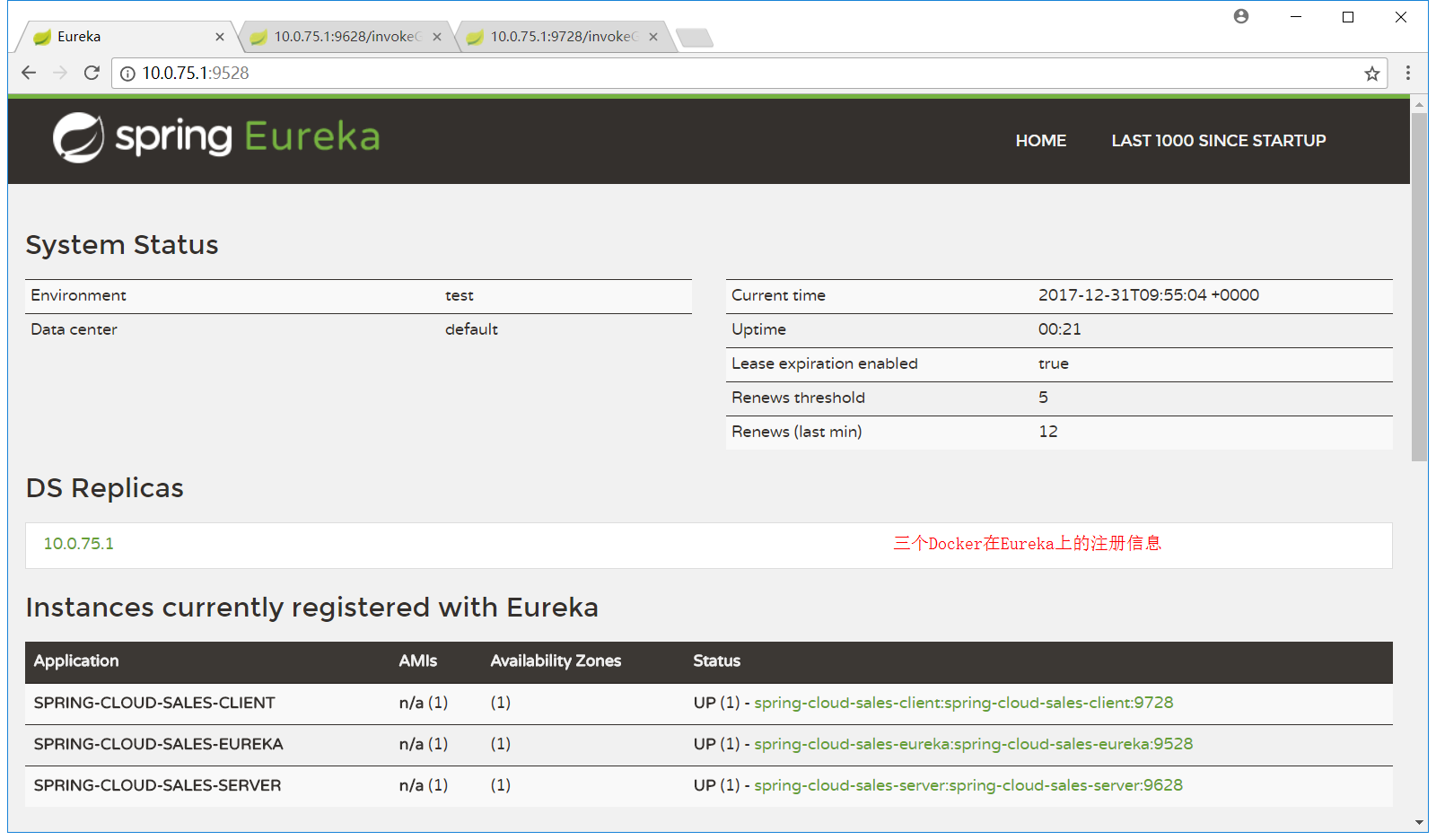Click the AMIs column header
The height and width of the screenshot is (840, 1436).
click(418, 661)
